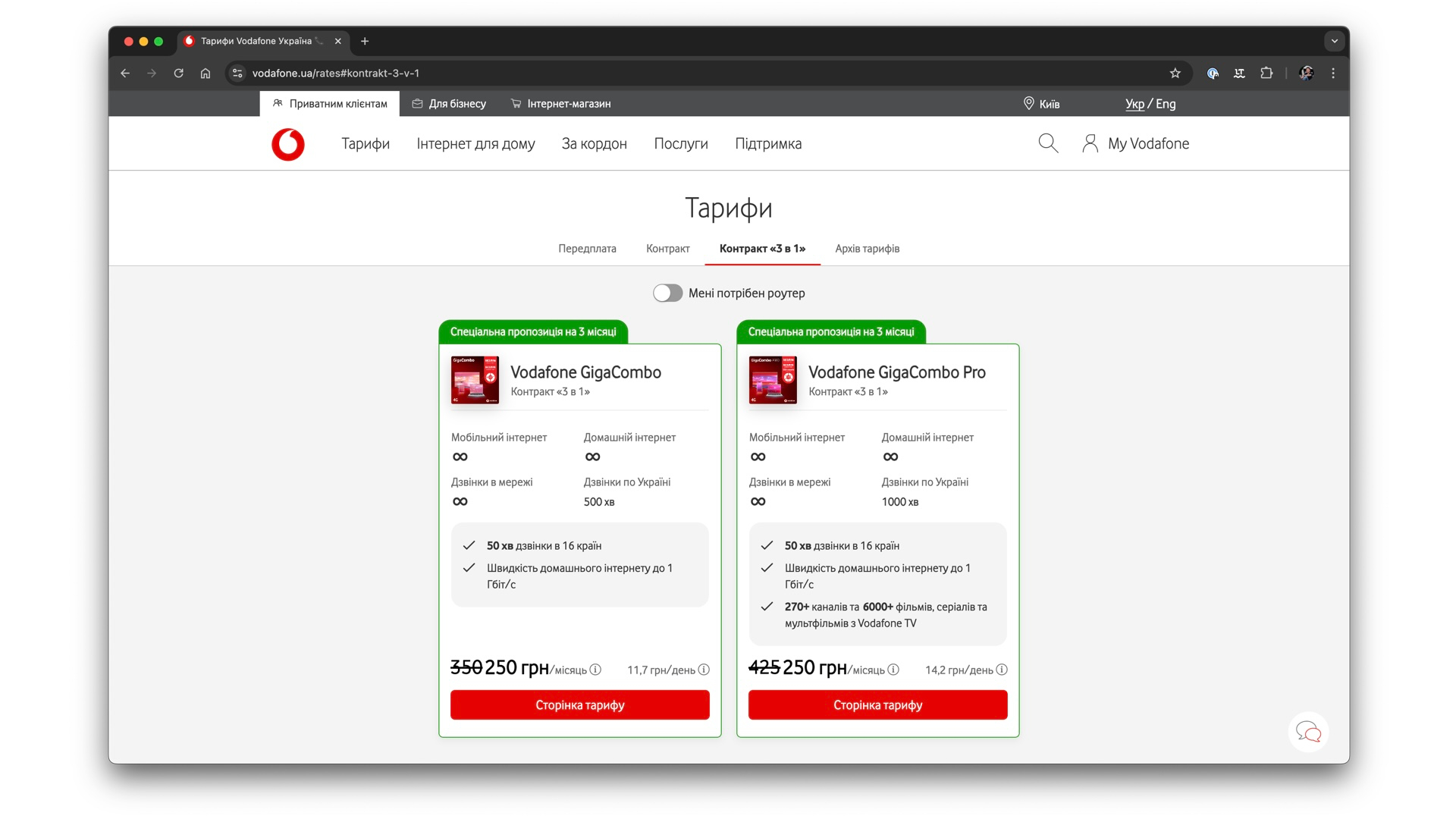Click the Vodafone logo in the header
1456x819 pixels.
[288, 144]
